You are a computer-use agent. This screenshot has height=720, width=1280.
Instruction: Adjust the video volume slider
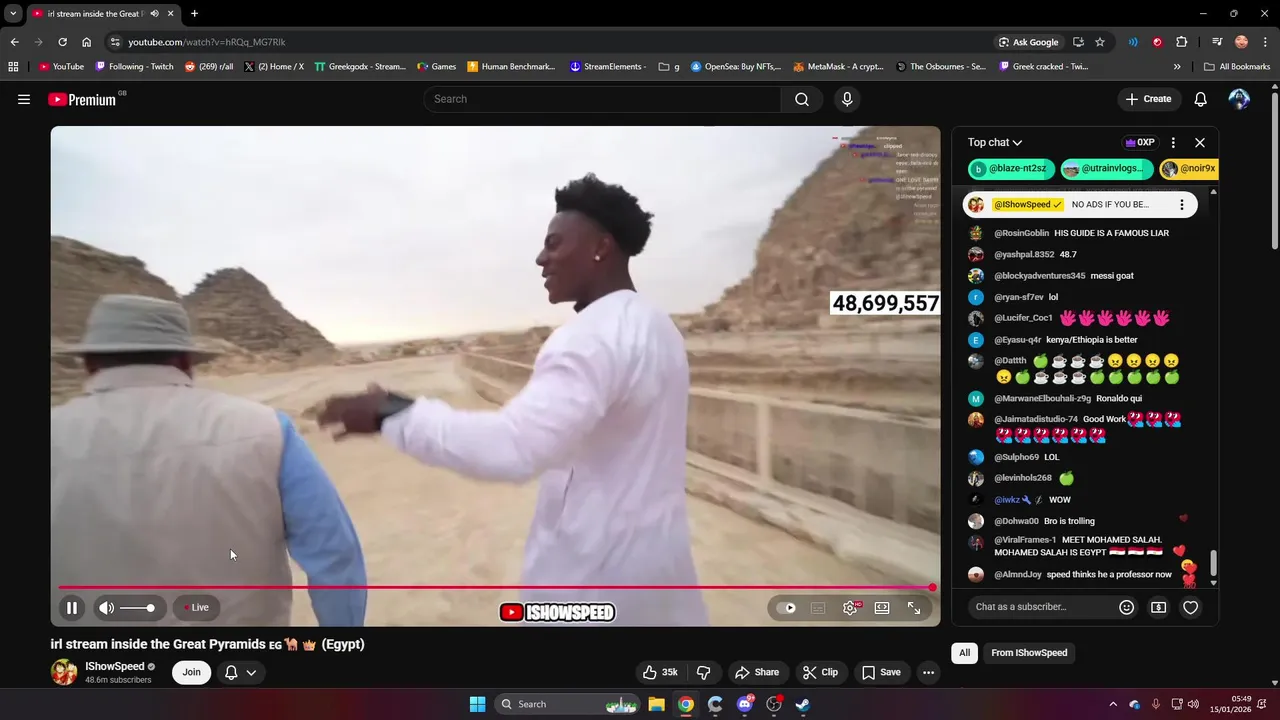137,608
